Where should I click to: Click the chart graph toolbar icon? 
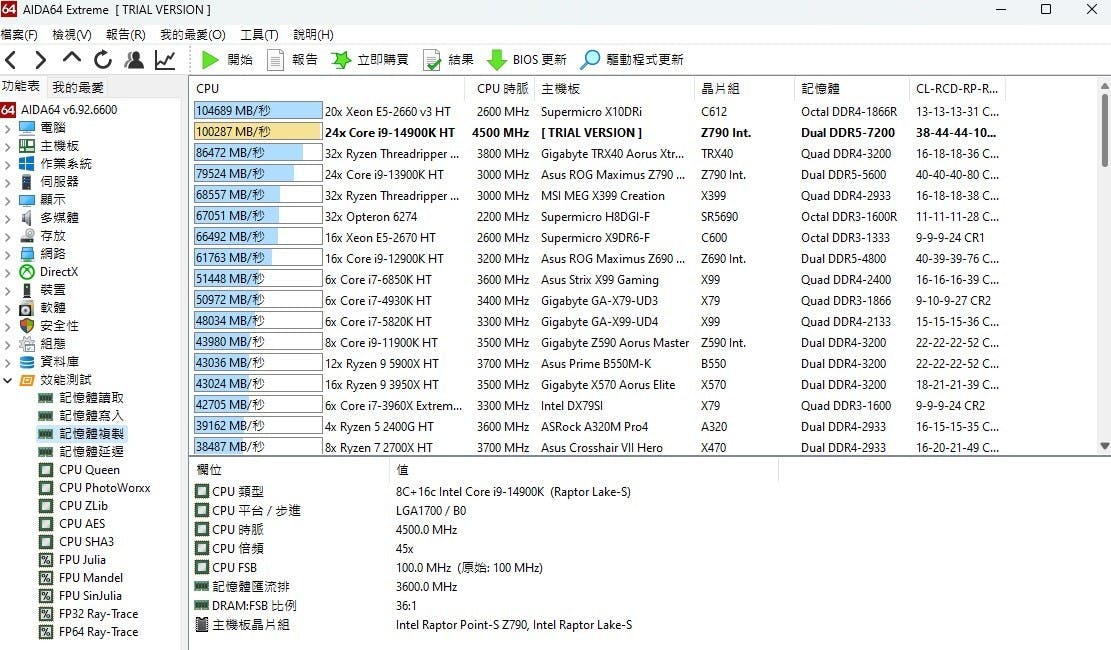(x=165, y=60)
